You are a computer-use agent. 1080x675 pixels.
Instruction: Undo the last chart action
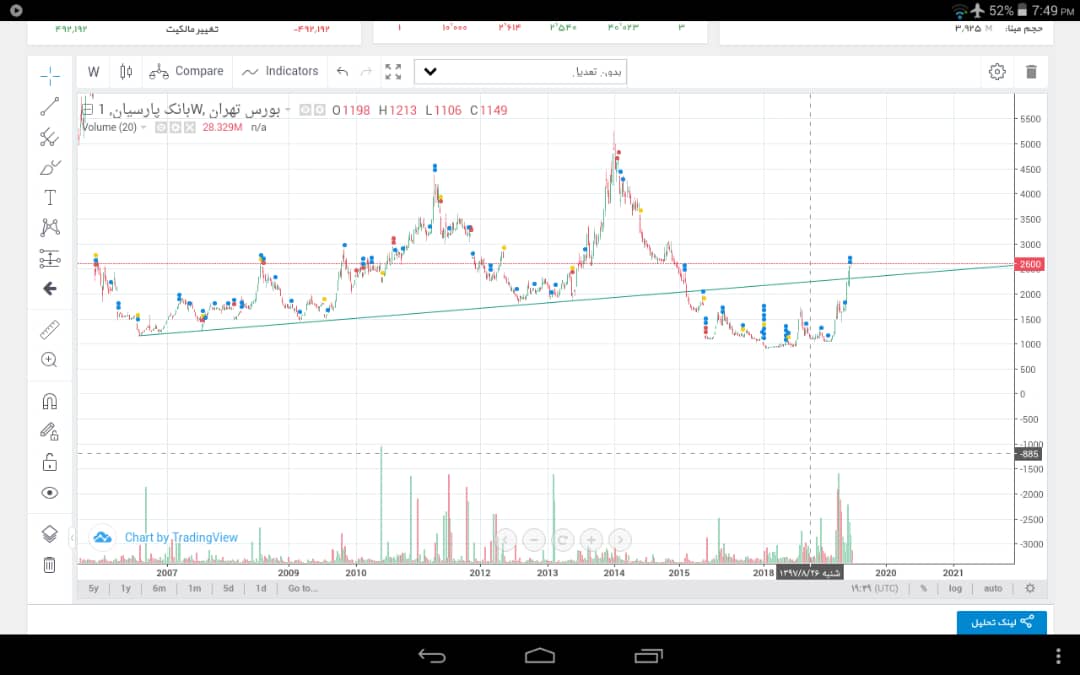(x=342, y=72)
